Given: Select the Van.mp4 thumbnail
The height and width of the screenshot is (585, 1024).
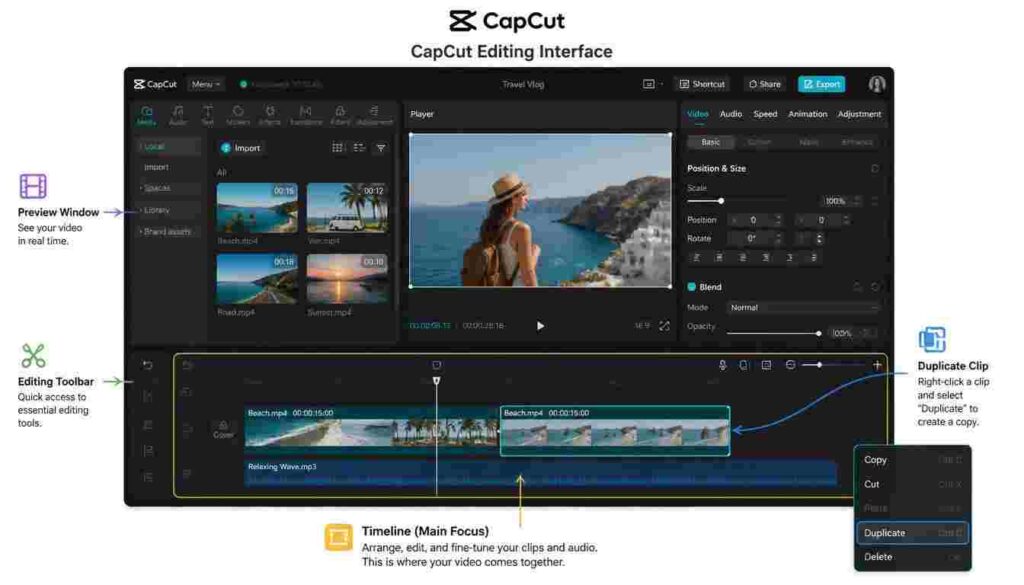Looking at the screenshot, I should 347,208.
